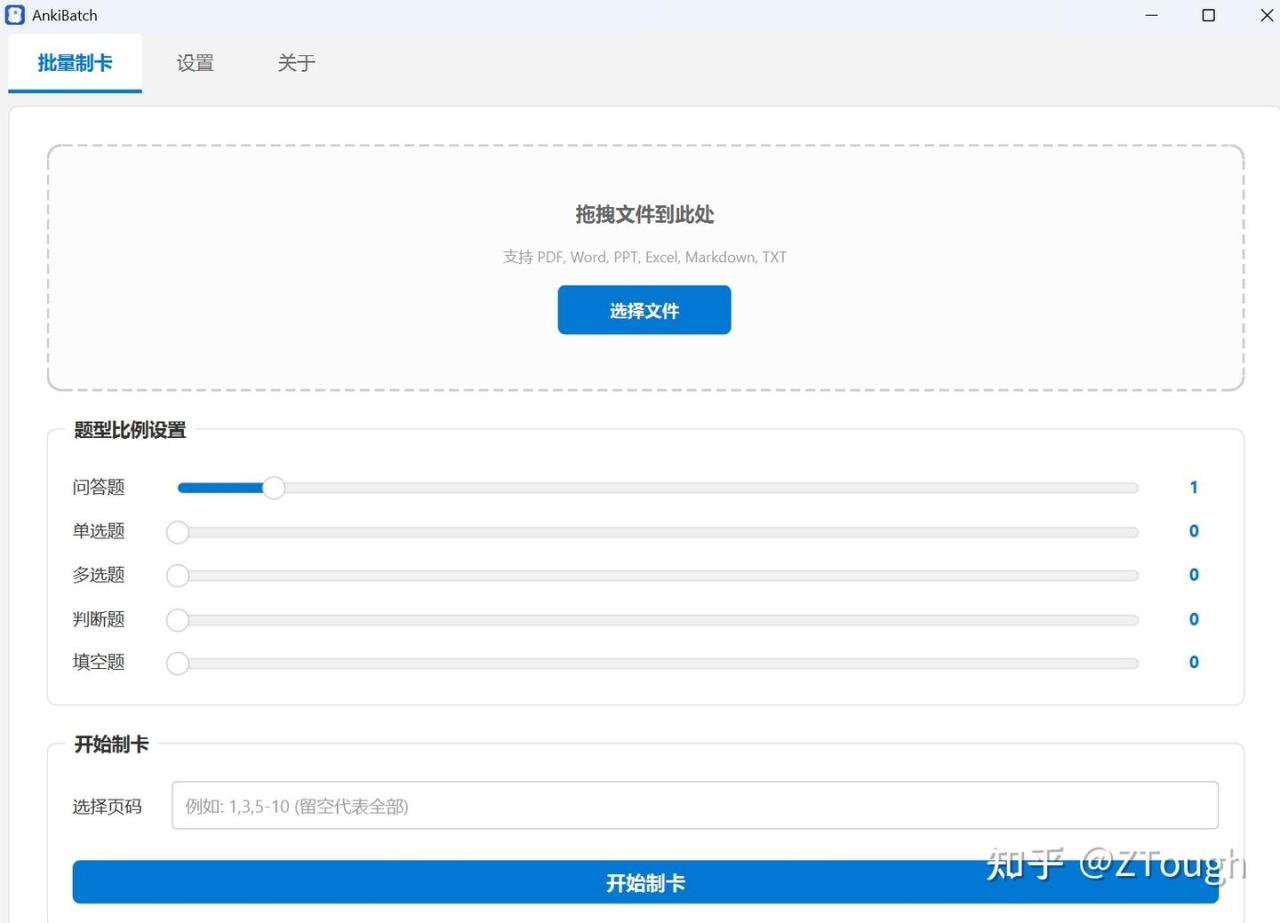Click the AnkiBatch app icon in title bar
1280x923 pixels.
pyautogui.click(x=15, y=15)
